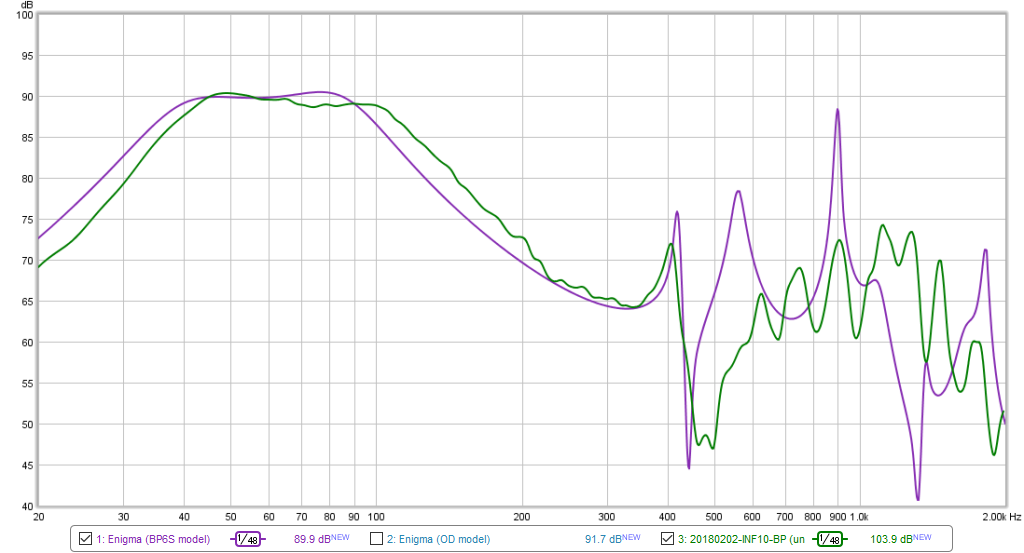Select the "1: Enigma (BP6S model)" legend label
1024x553 pixels.
pyautogui.click(x=153, y=539)
